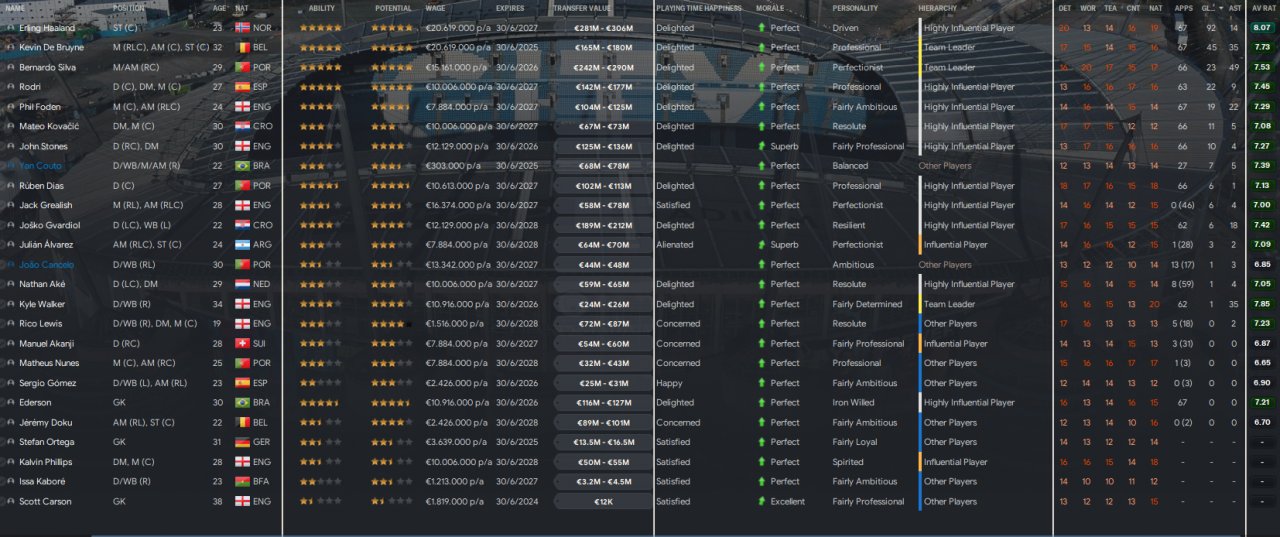The image size is (1280, 537).
Task: Click Kyle Walker's 7.85 average rating badge
Action: (1262, 304)
